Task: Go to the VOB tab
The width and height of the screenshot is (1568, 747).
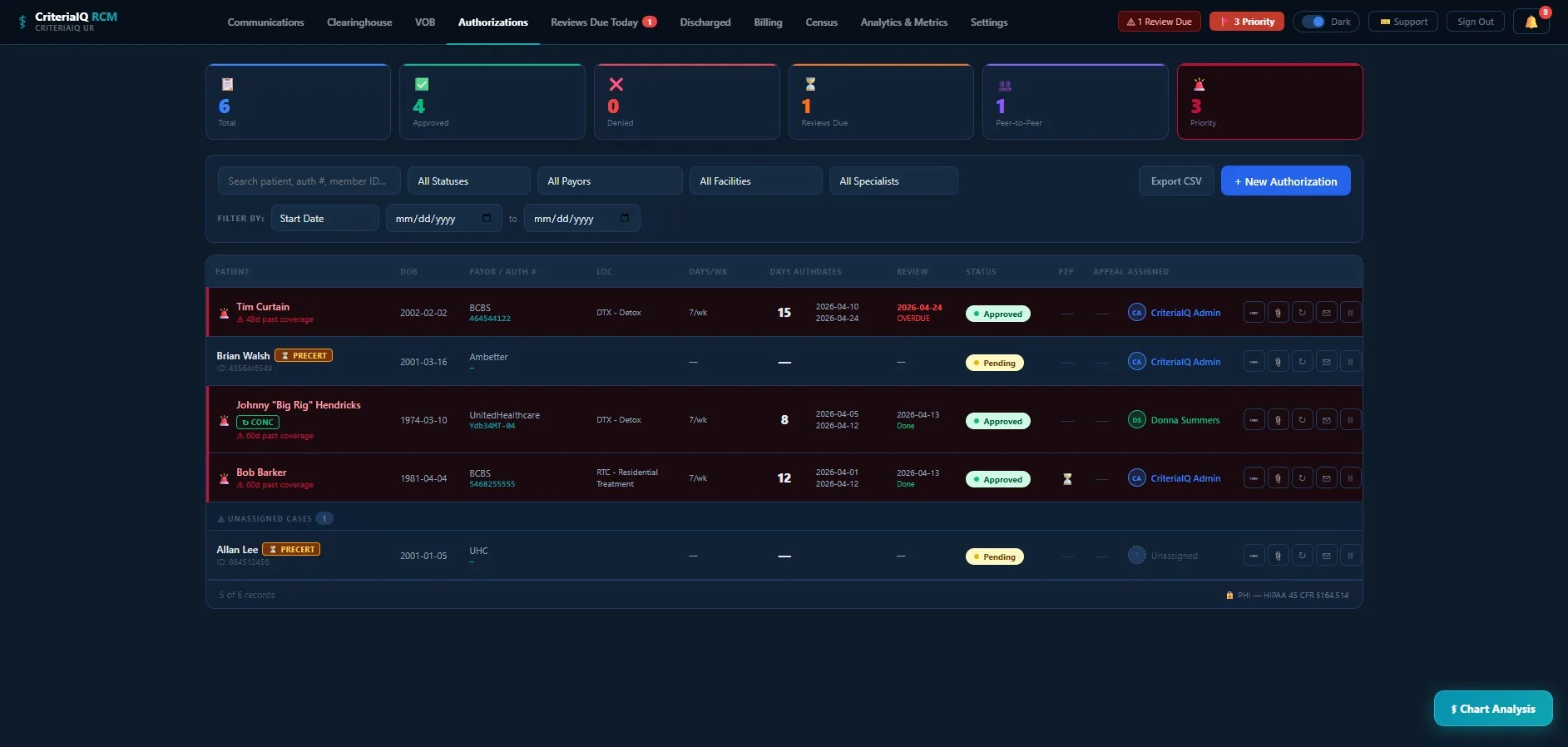Action: click(425, 22)
